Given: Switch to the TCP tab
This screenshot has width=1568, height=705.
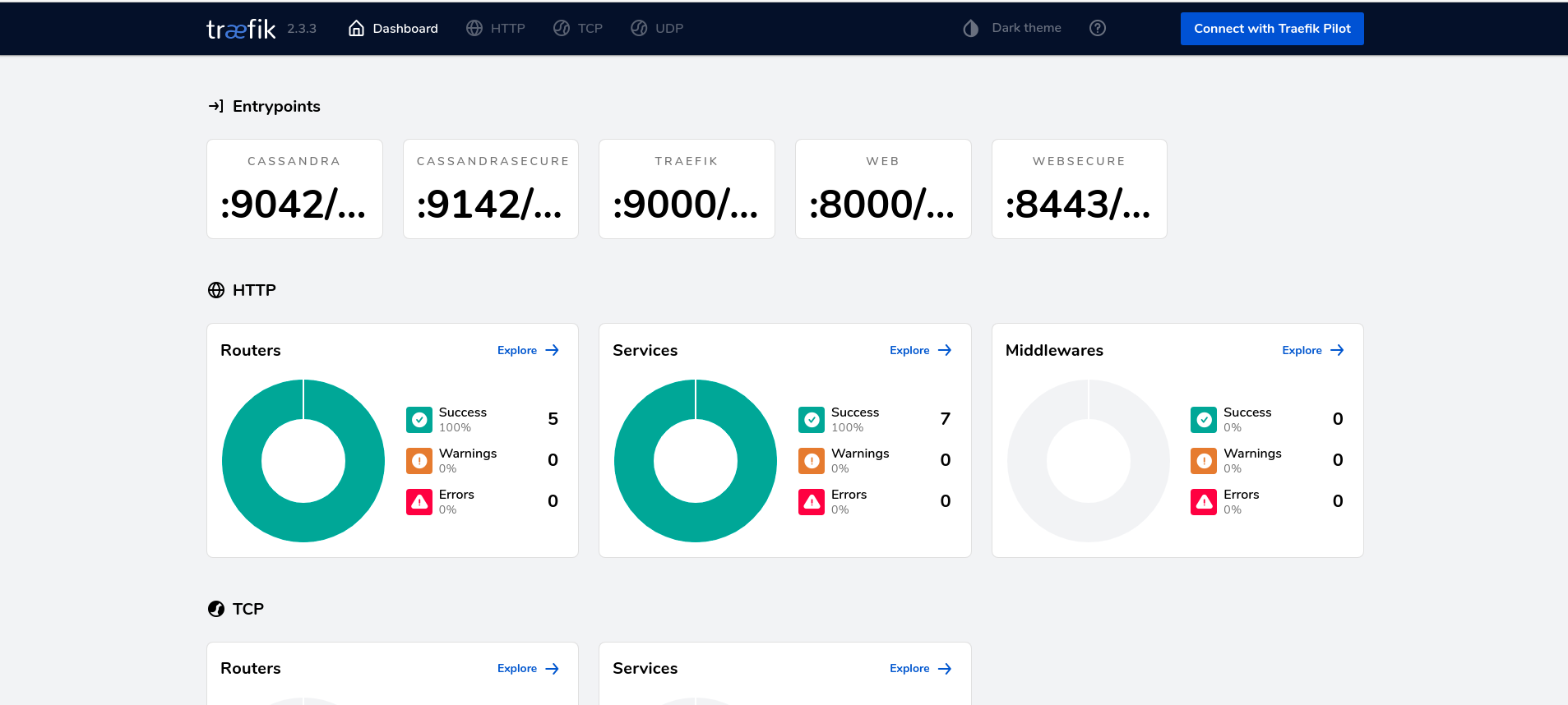Looking at the screenshot, I should pos(578,28).
